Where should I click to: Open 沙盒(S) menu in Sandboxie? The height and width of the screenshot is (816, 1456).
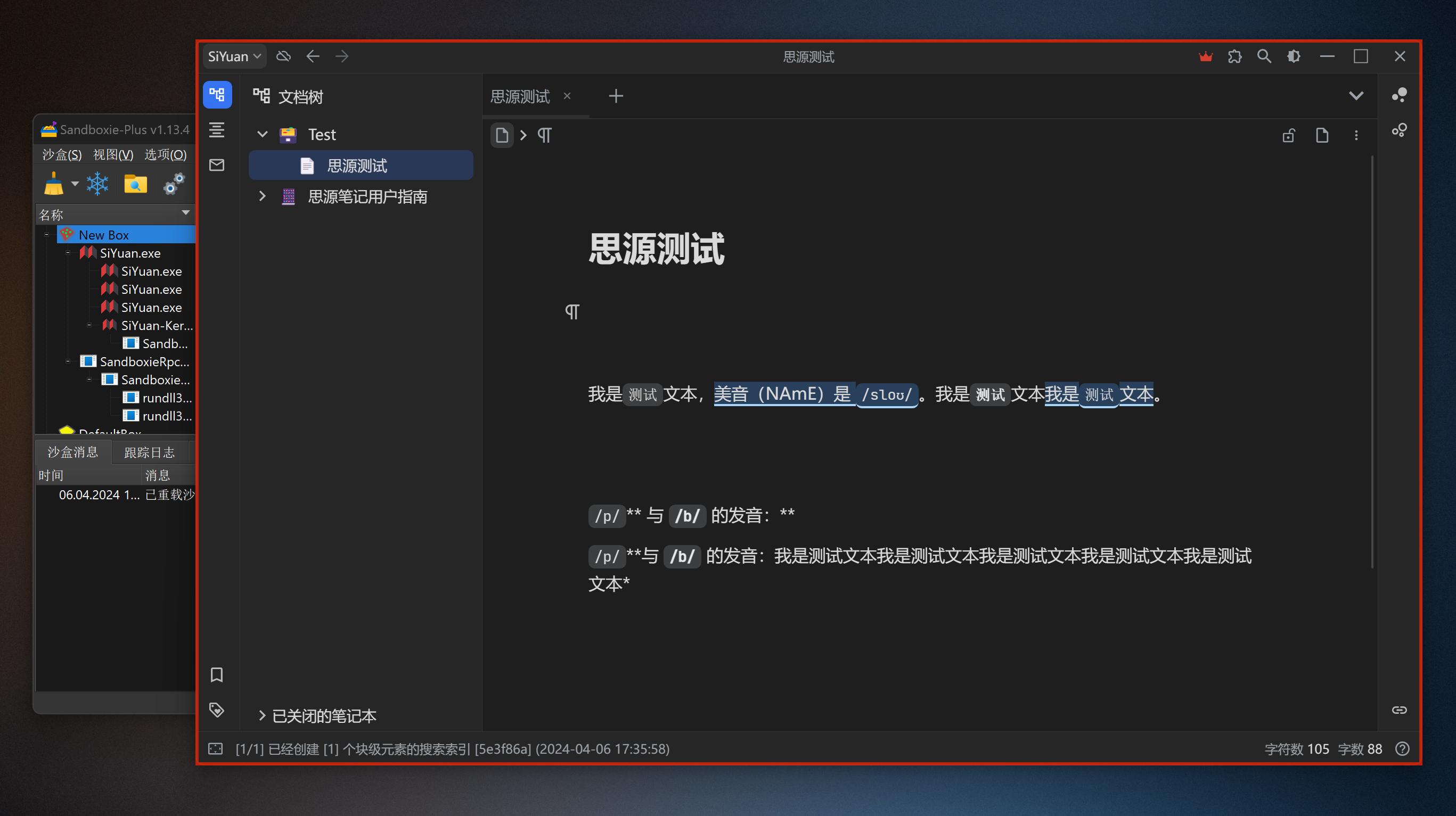pos(62,155)
